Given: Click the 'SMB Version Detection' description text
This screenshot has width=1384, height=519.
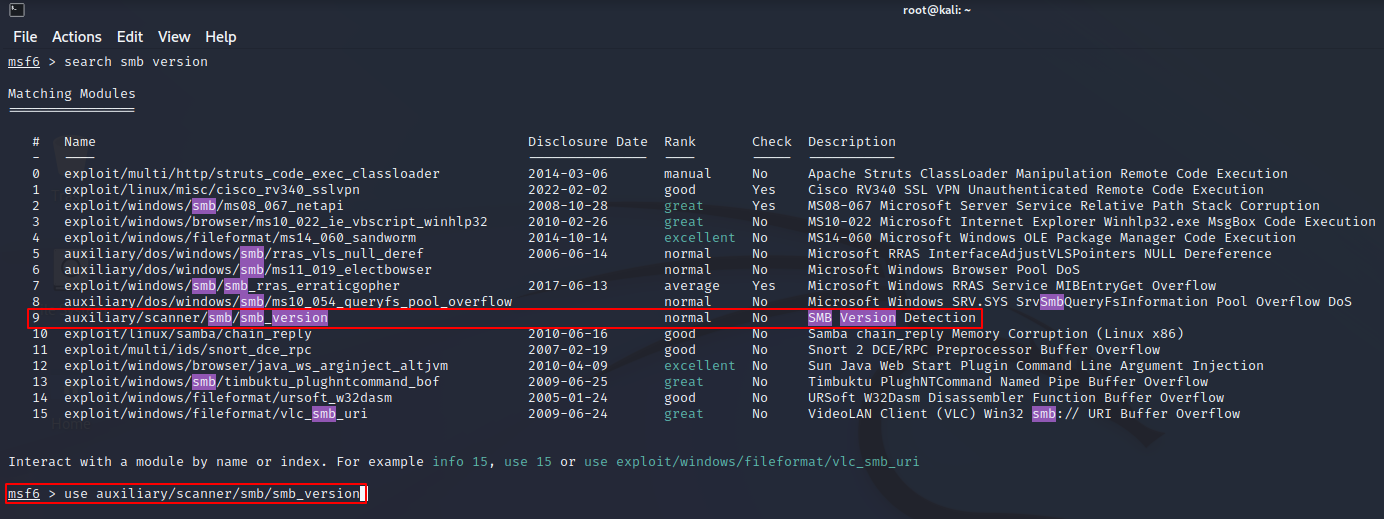Looking at the screenshot, I should coord(891,318).
